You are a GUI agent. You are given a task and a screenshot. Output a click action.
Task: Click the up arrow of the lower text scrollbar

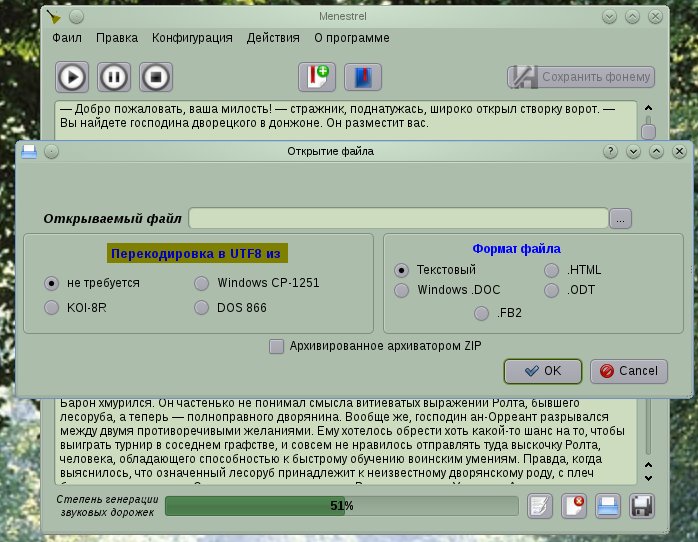click(x=649, y=465)
